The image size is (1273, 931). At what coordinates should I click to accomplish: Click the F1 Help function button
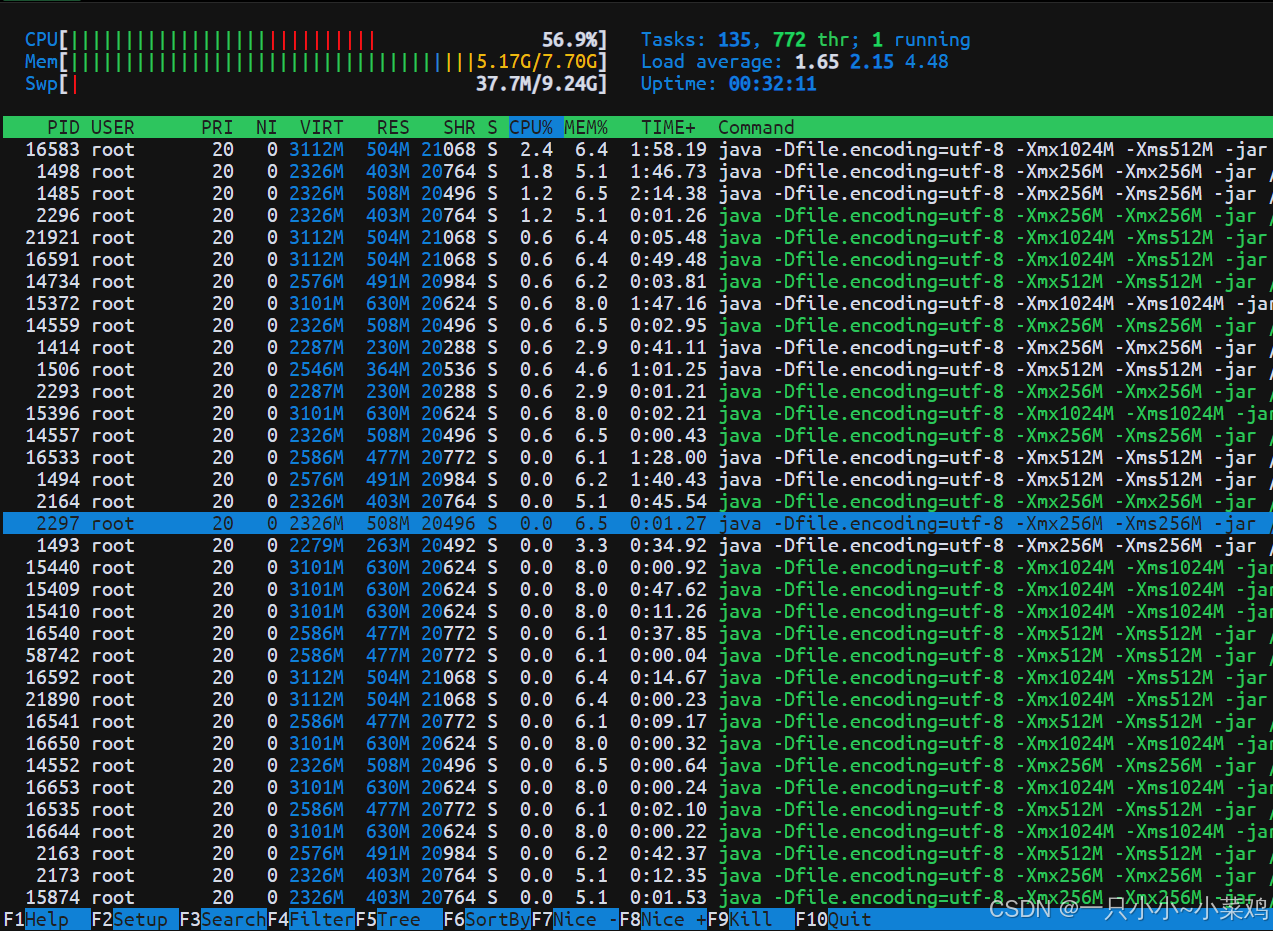point(45,920)
